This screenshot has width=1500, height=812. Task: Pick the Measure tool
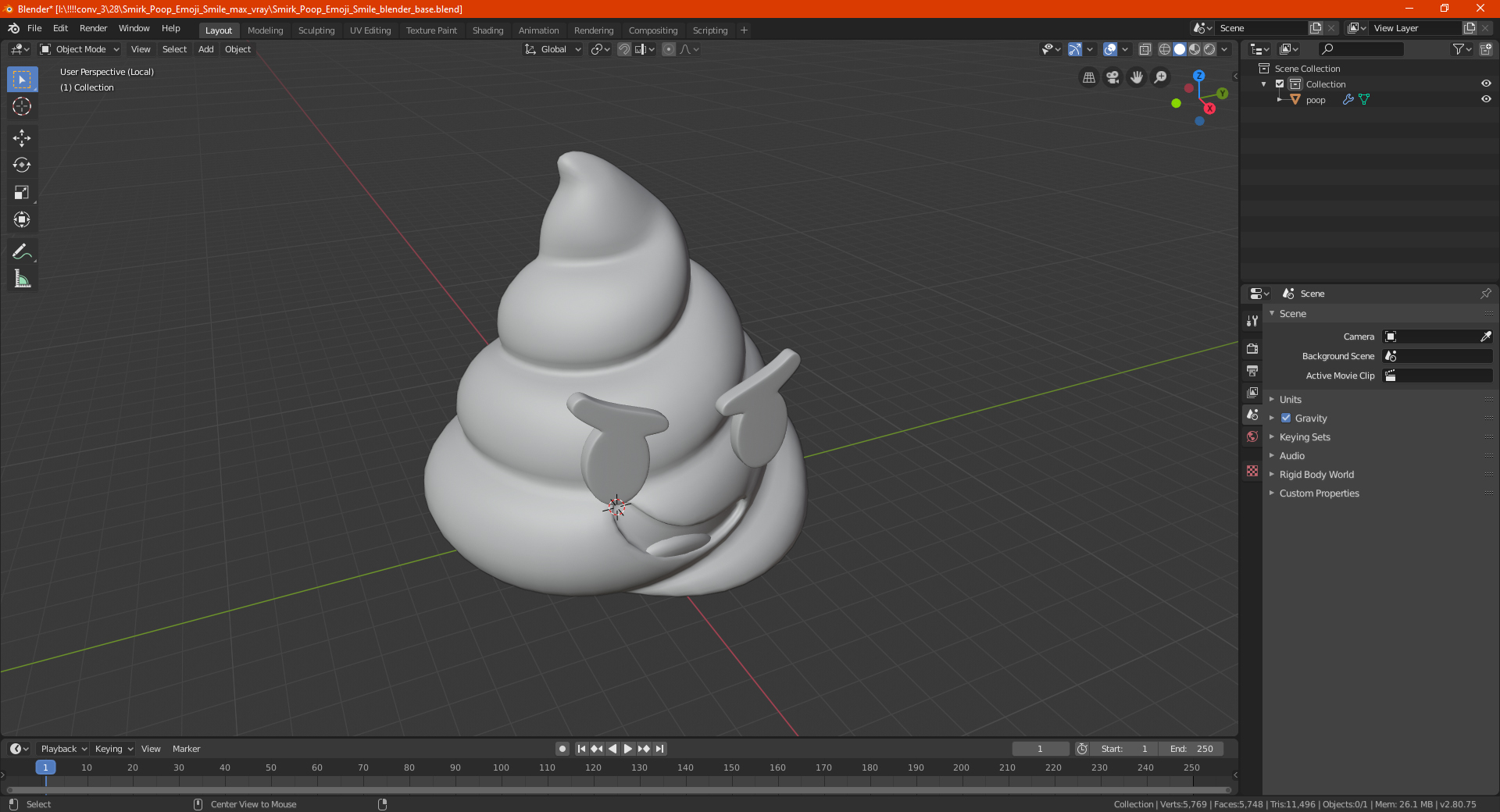click(22, 279)
